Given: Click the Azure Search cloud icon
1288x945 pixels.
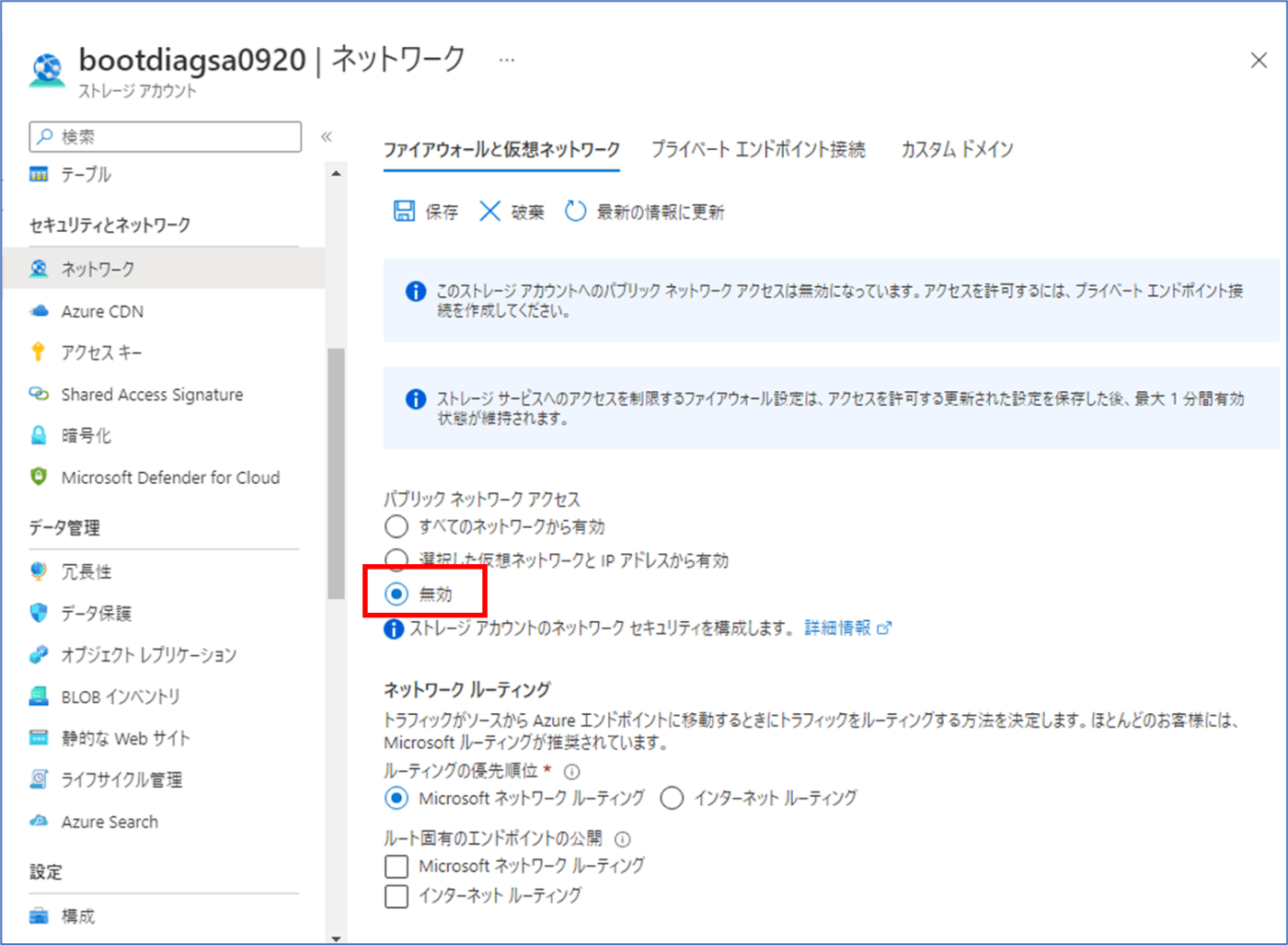Looking at the screenshot, I should click(x=39, y=821).
